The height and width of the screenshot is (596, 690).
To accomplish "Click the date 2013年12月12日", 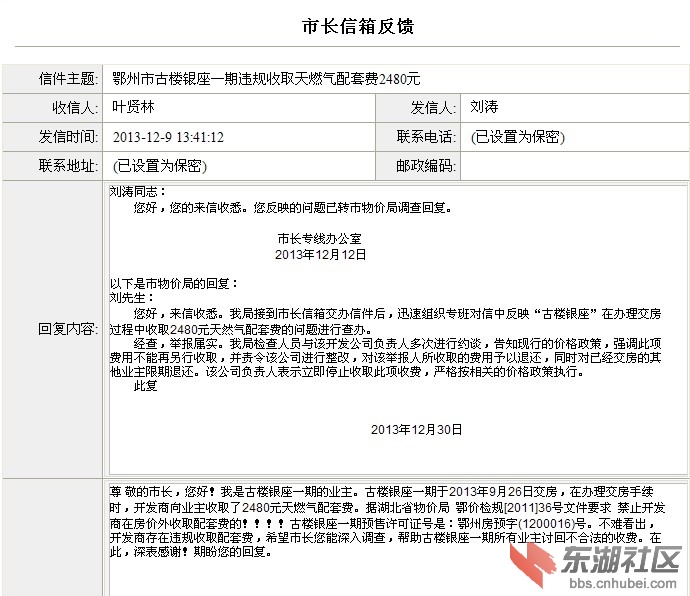I will (320, 254).
